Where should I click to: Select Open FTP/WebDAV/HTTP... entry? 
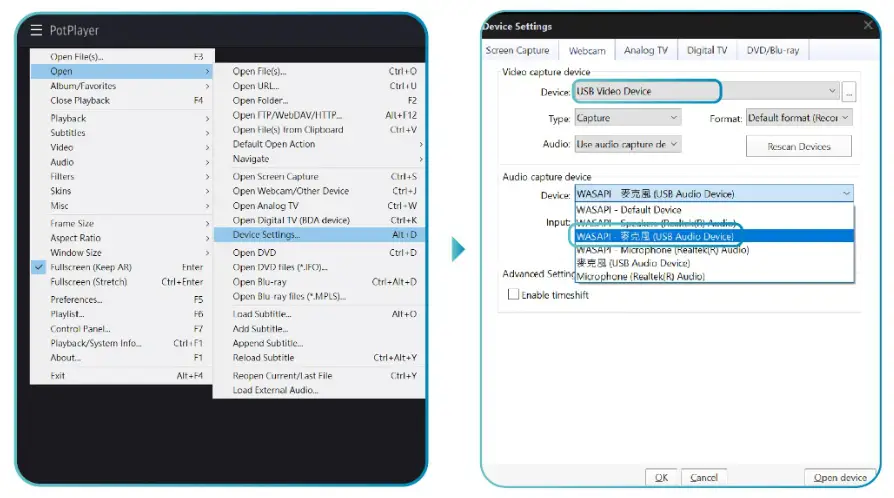coord(319,115)
